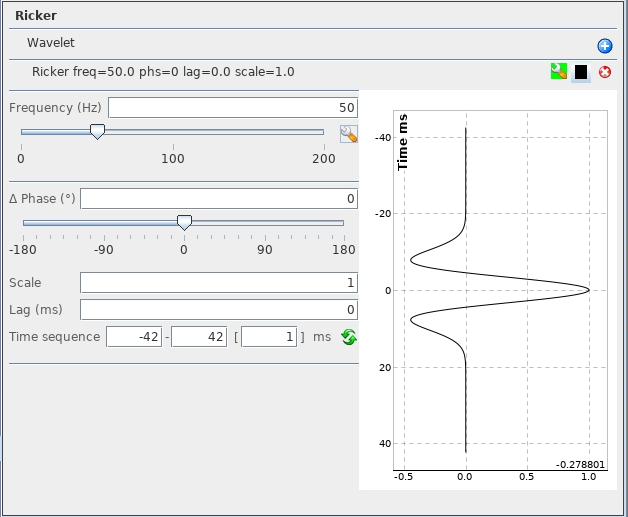Image resolution: width=628 pixels, height=517 pixels.
Task: Click the Scale input field
Action: [219, 283]
